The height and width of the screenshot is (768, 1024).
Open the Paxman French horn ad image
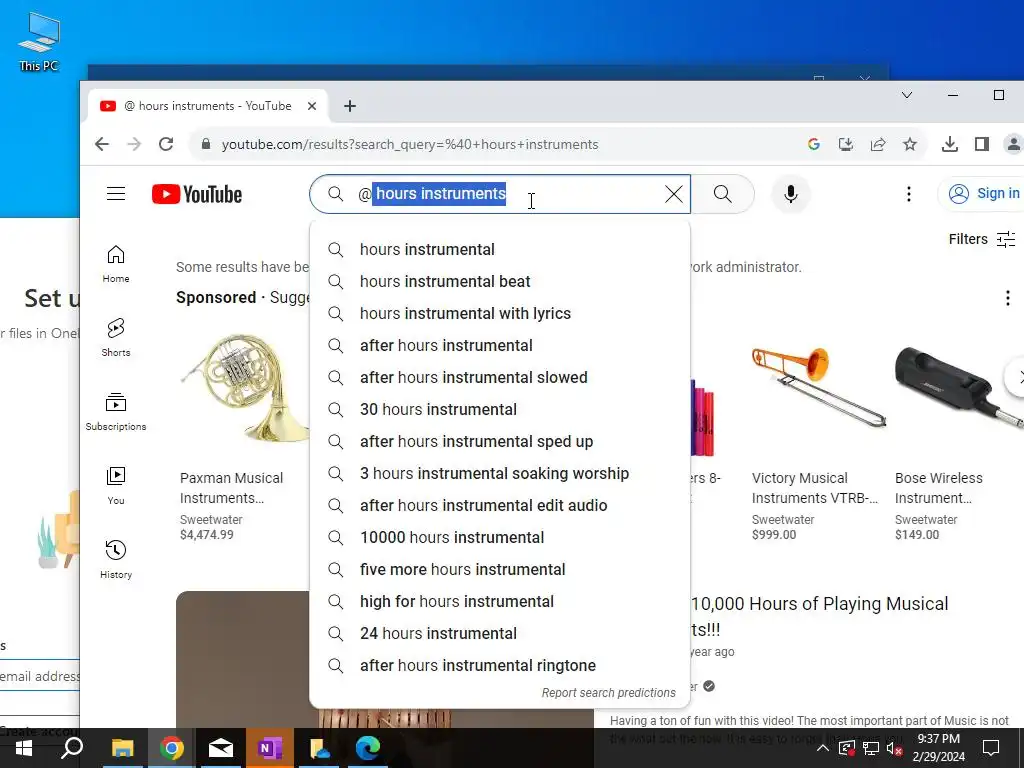[245, 389]
